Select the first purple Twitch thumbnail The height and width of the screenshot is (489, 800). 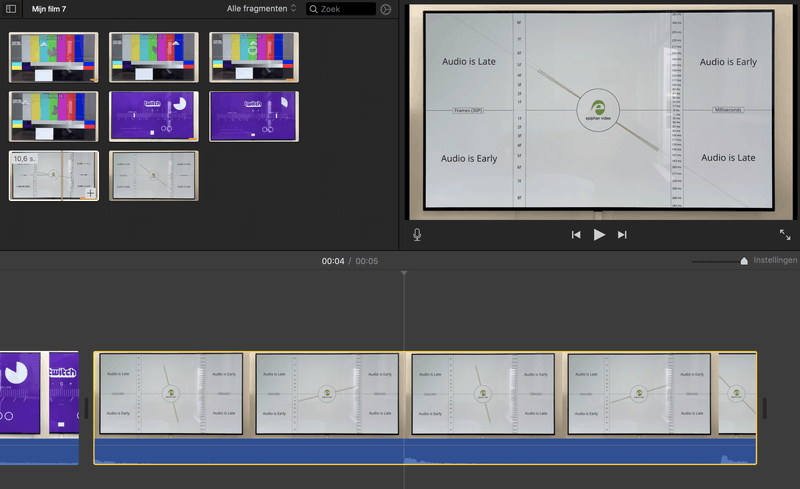click(154, 116)
